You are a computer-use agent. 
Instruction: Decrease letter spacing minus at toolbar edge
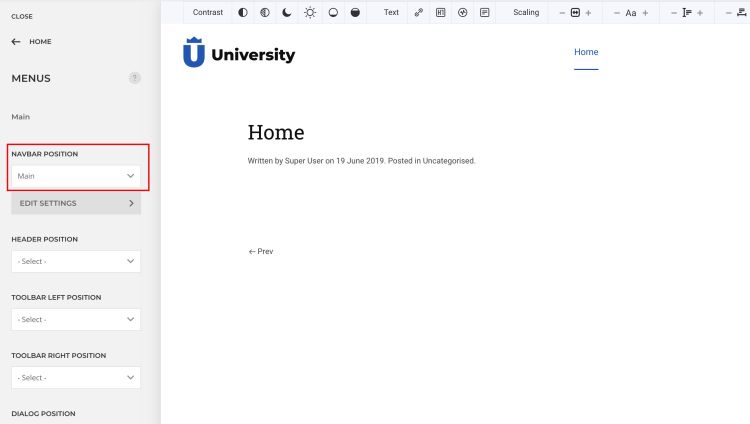728,13
